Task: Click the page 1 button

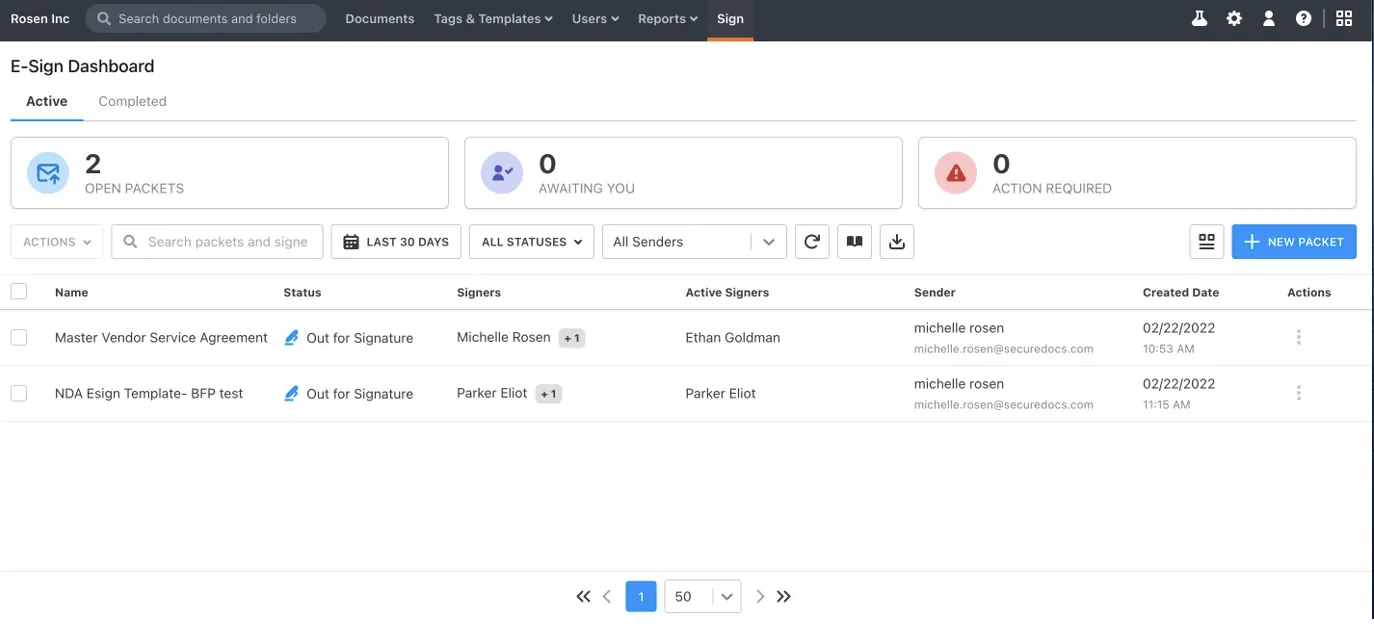Action: pos(641,597)
